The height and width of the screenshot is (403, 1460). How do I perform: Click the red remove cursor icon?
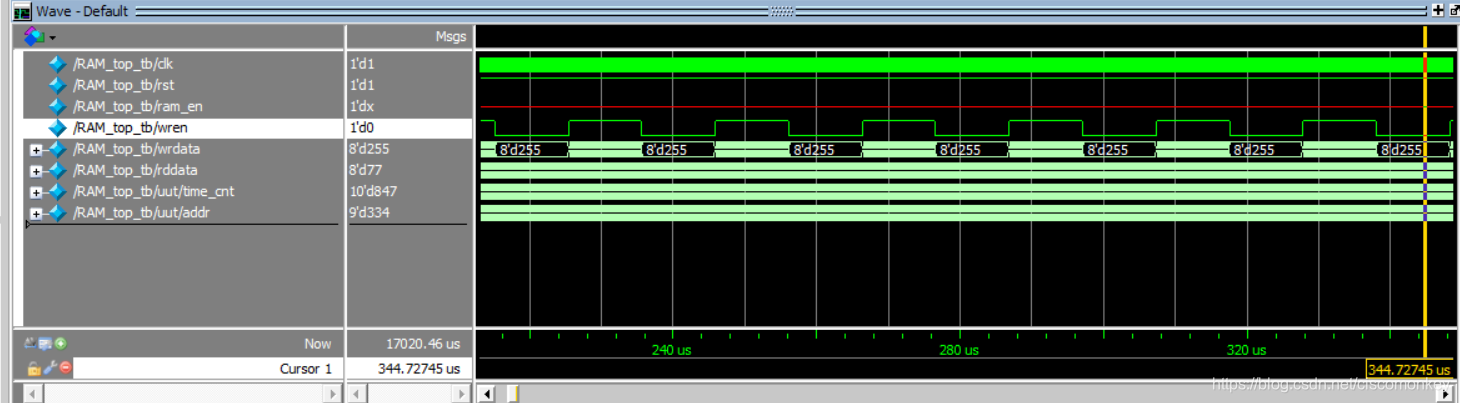click(x=65, y=368)
